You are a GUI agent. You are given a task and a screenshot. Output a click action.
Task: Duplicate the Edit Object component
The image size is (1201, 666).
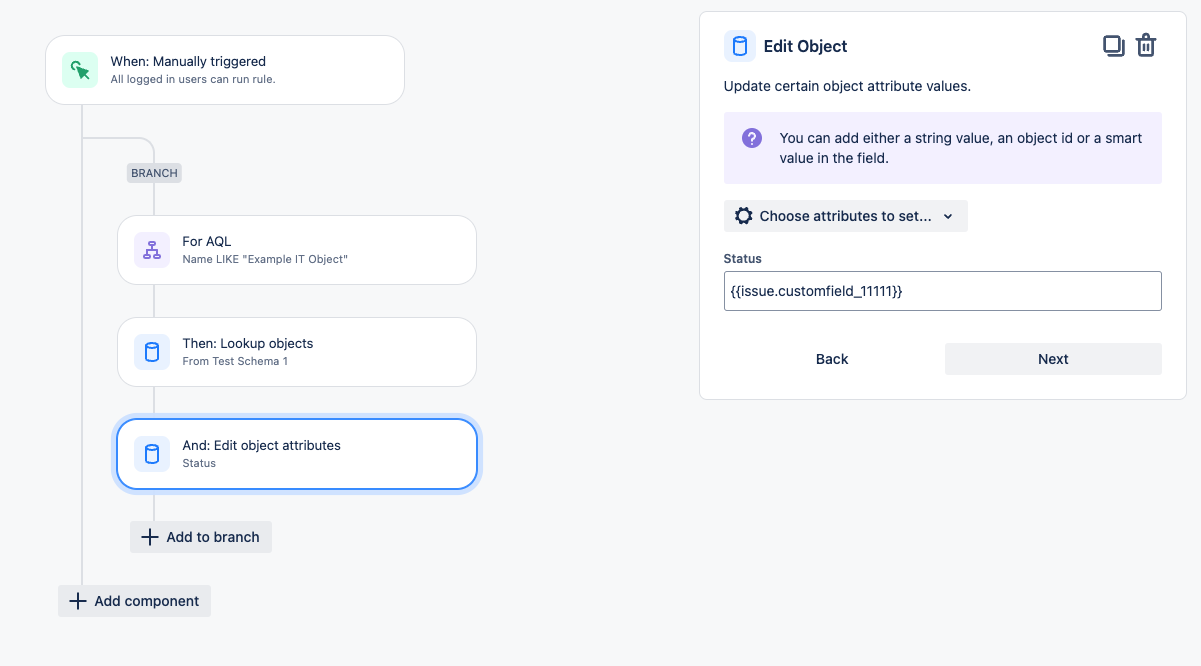click(1113, 44)
